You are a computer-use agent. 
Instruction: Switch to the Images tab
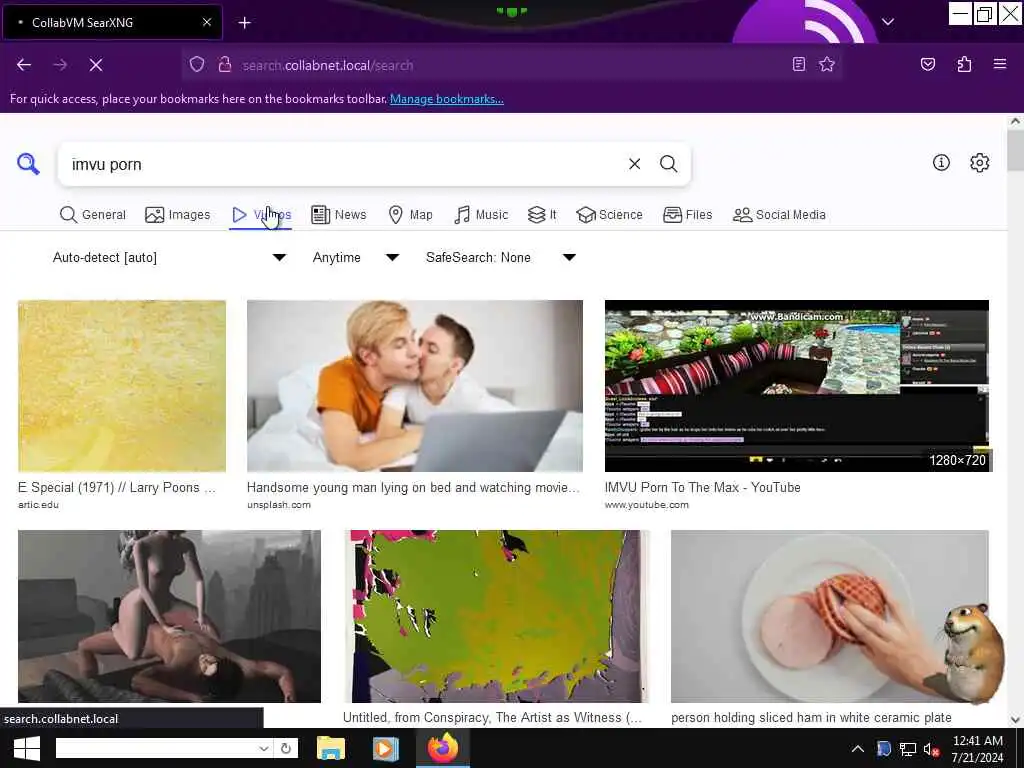point(178,215)
